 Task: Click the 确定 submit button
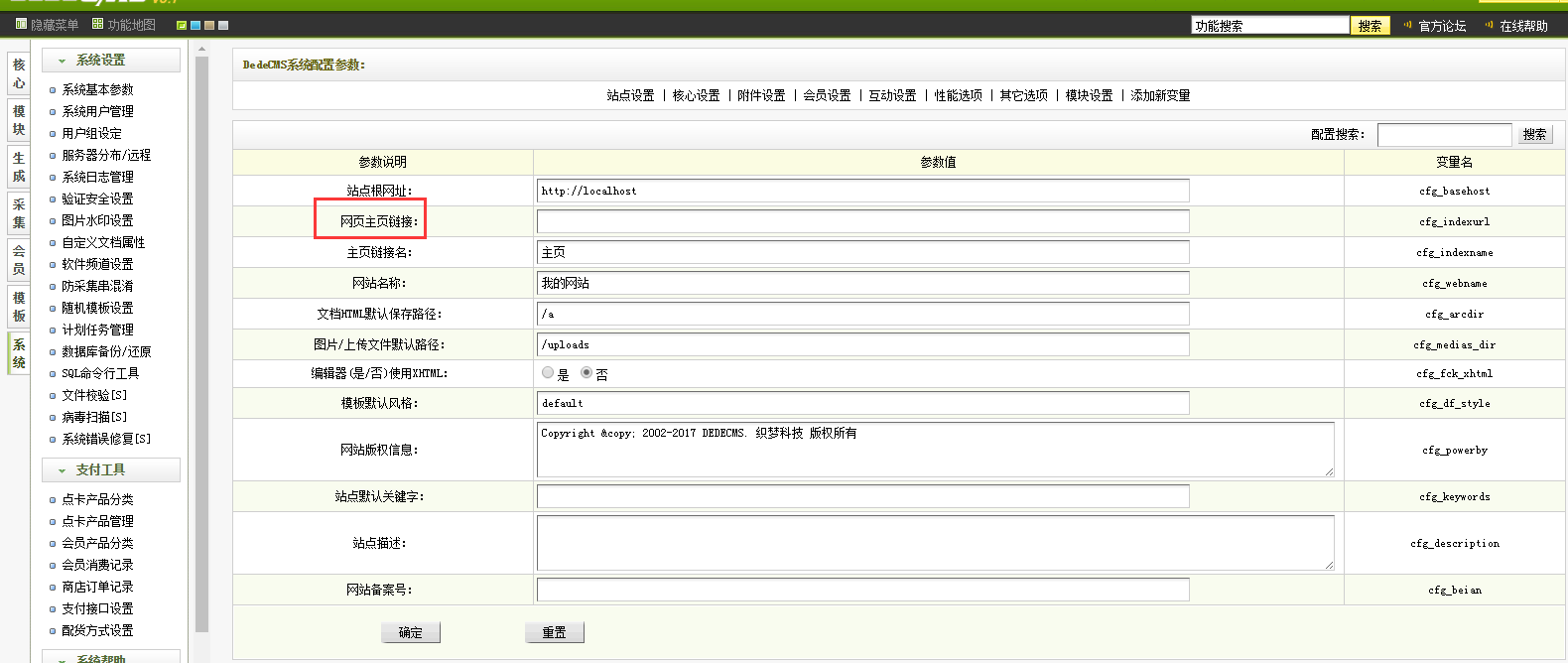point(411,632)
